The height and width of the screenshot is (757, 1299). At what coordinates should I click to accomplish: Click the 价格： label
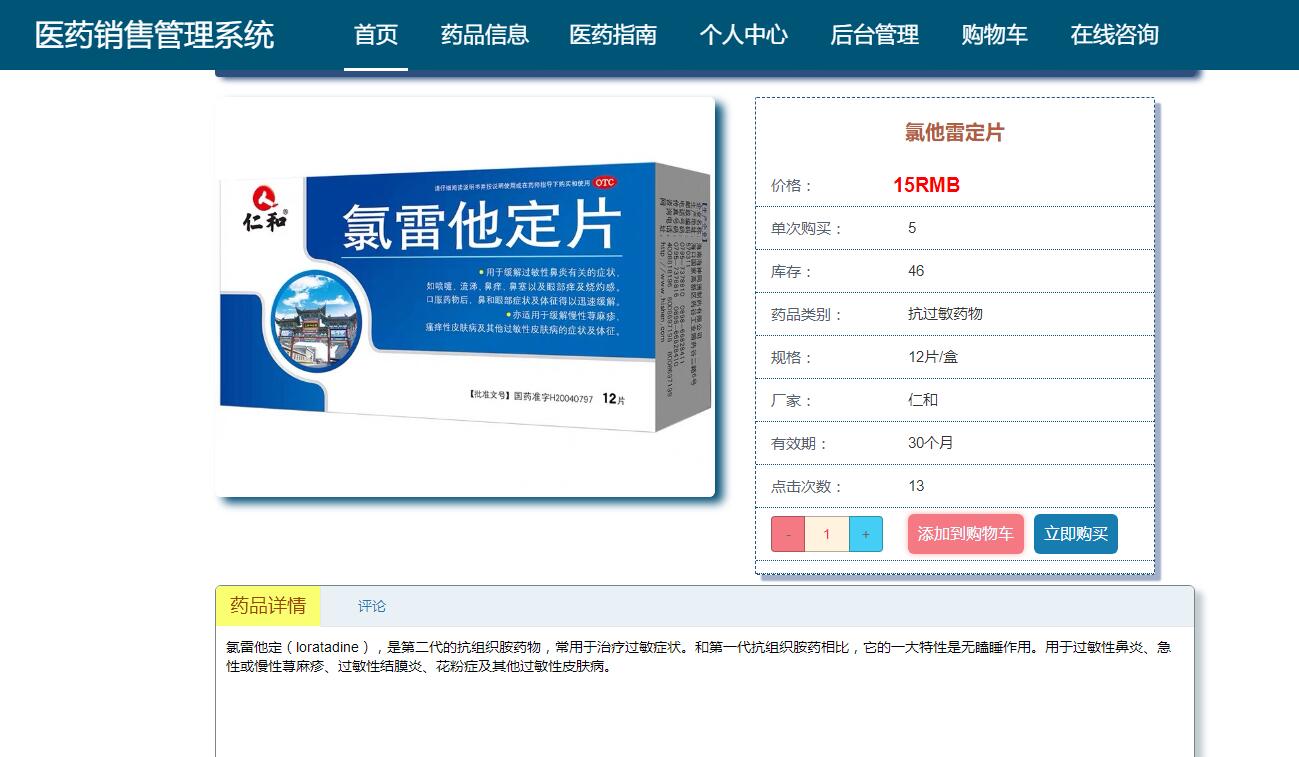[793, 186]
